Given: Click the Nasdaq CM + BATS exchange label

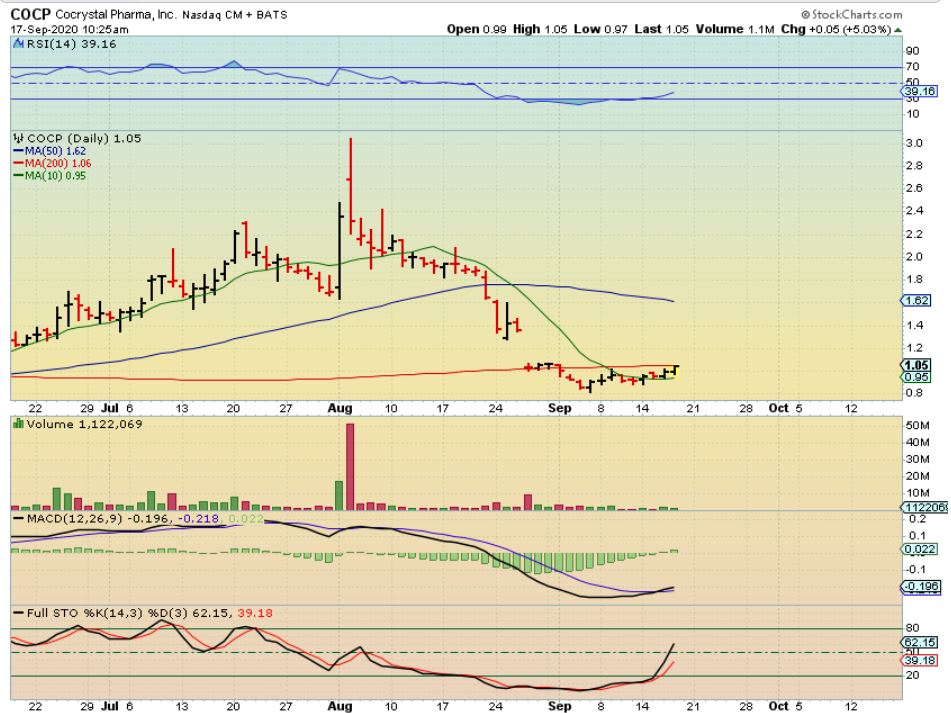Looking at the screenshot, I should pos(235,15).
